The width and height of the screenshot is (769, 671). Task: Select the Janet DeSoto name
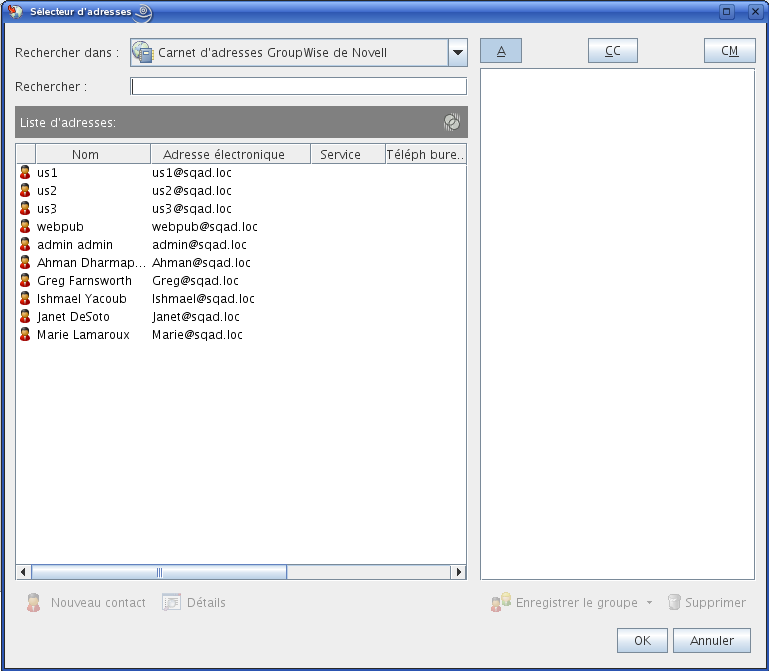click(x=73, y=316)
